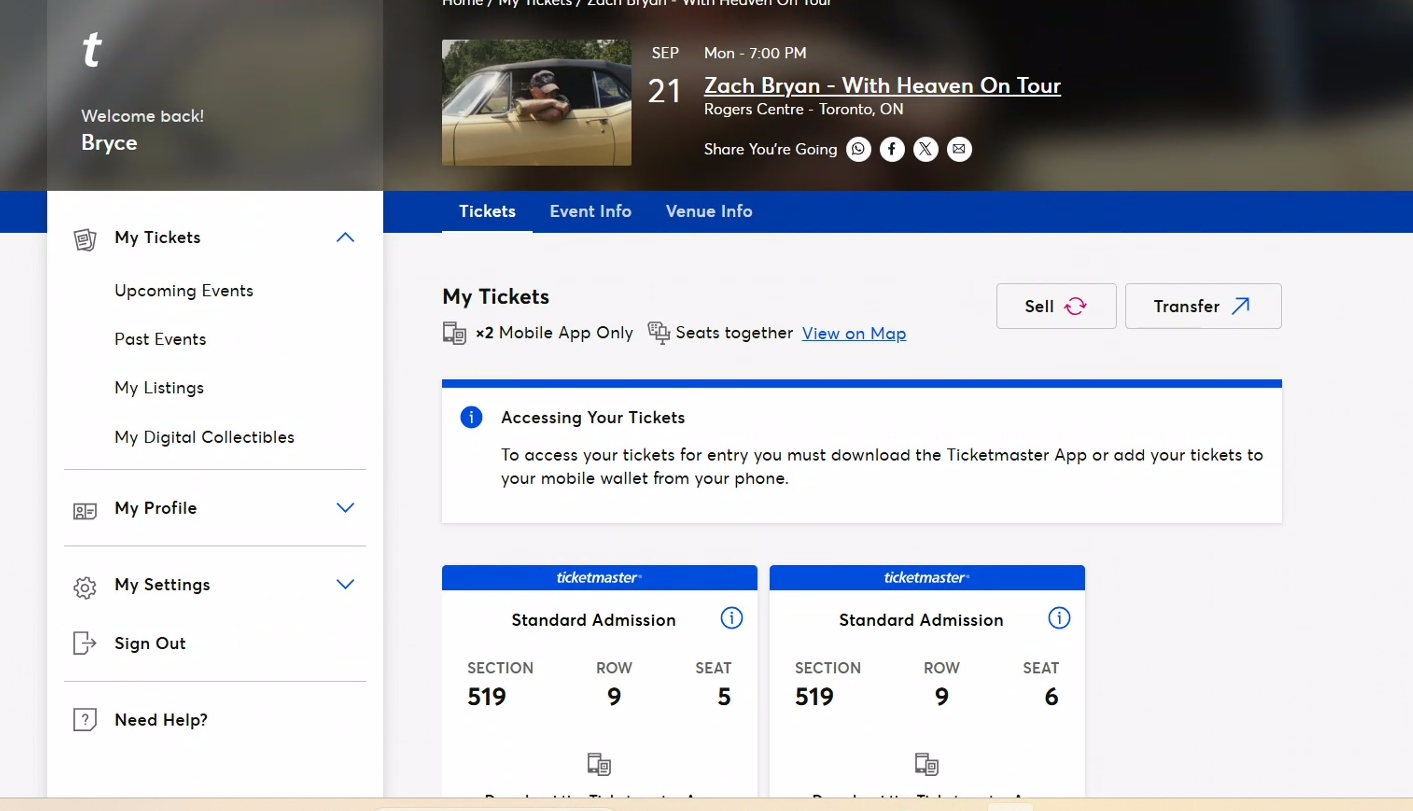Click the Ticketmaster t logo
This screenshot has width=1413, height=811.
pos(92,49)
